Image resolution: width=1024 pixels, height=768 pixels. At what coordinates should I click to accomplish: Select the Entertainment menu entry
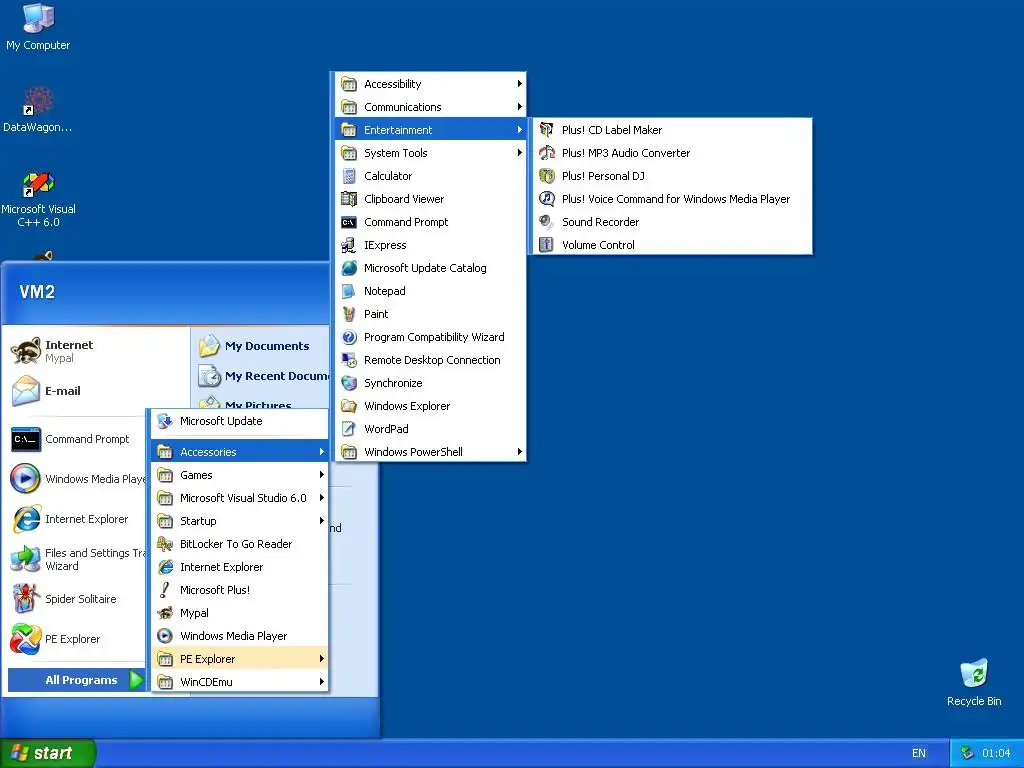[x=431, y=130]
